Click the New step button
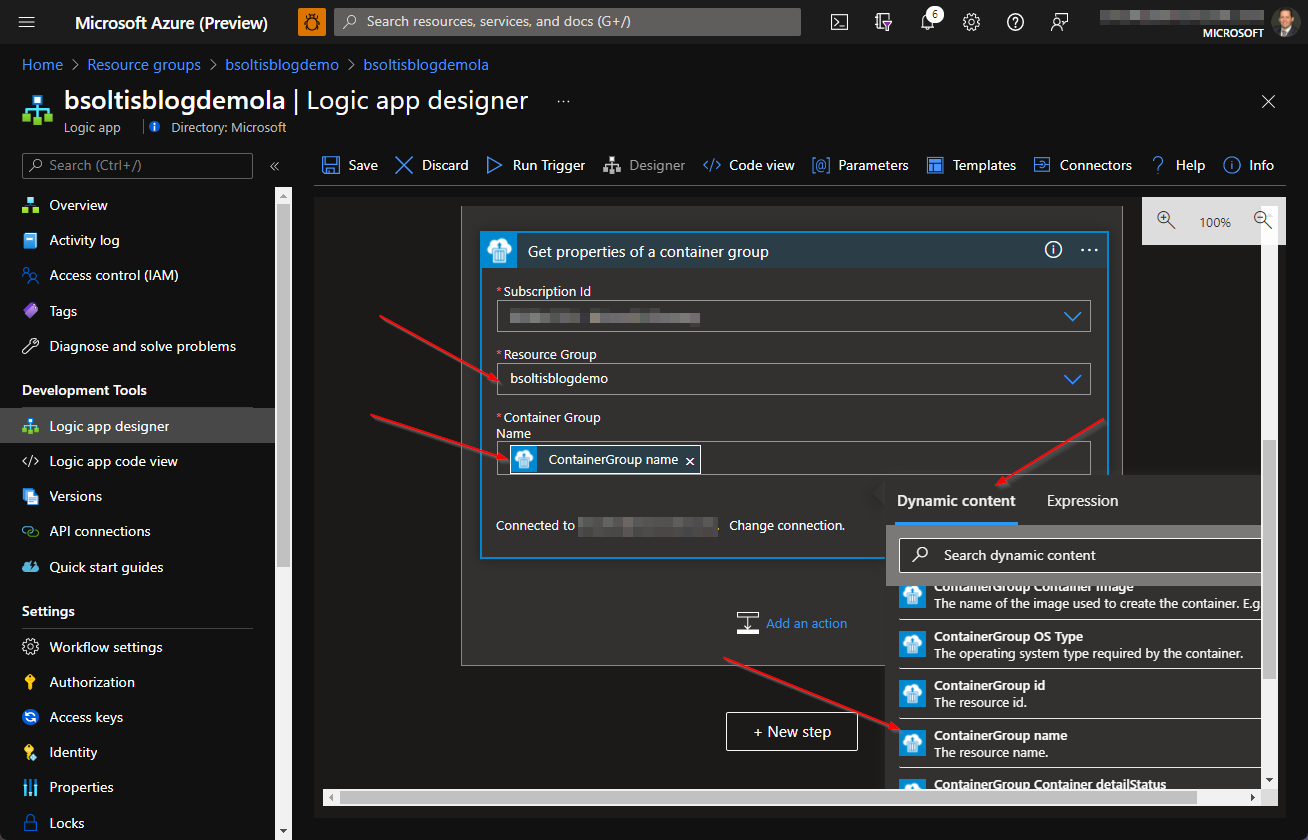 (x=791, y=732)
